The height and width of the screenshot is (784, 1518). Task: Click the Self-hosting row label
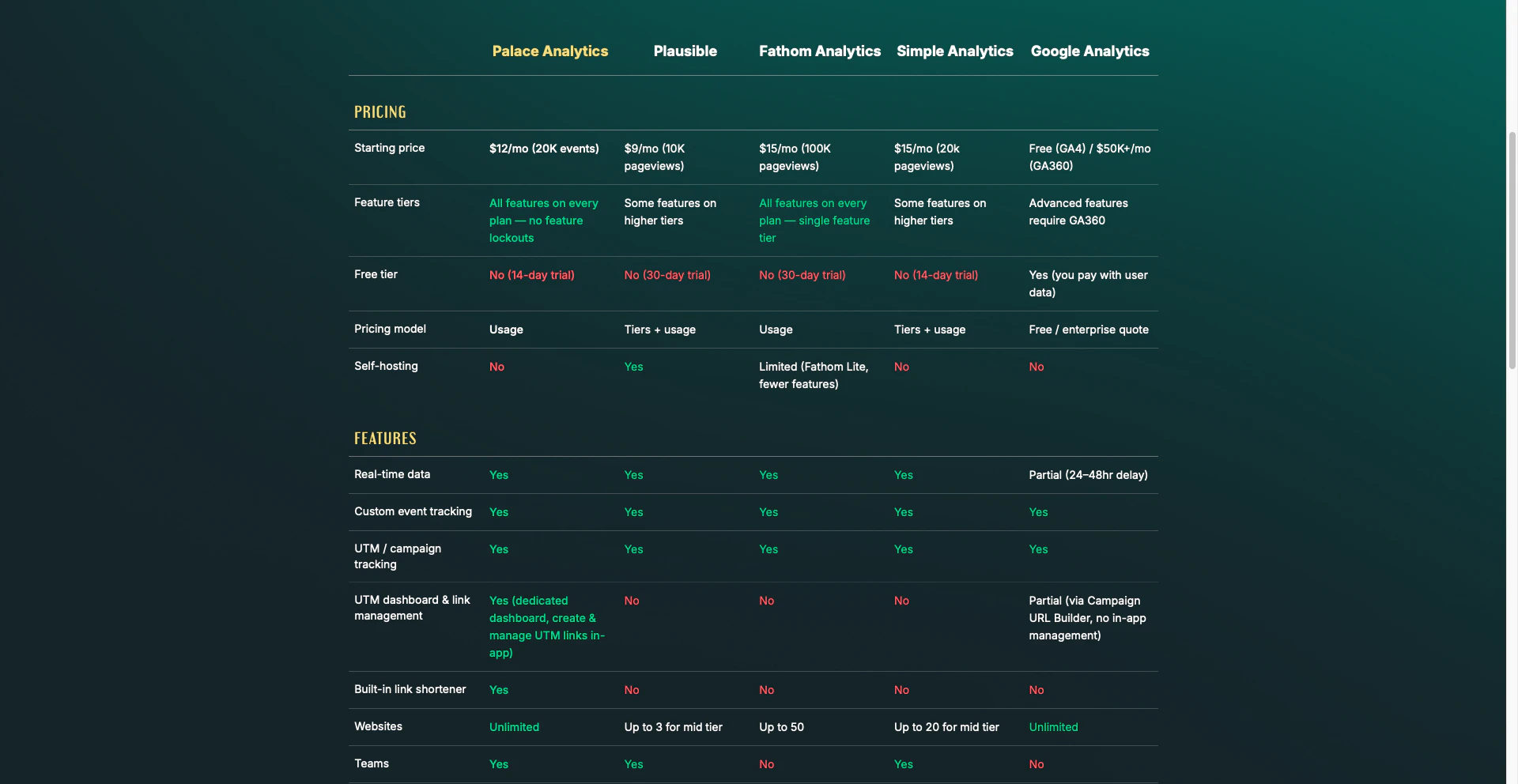click(x=386, y=366)
